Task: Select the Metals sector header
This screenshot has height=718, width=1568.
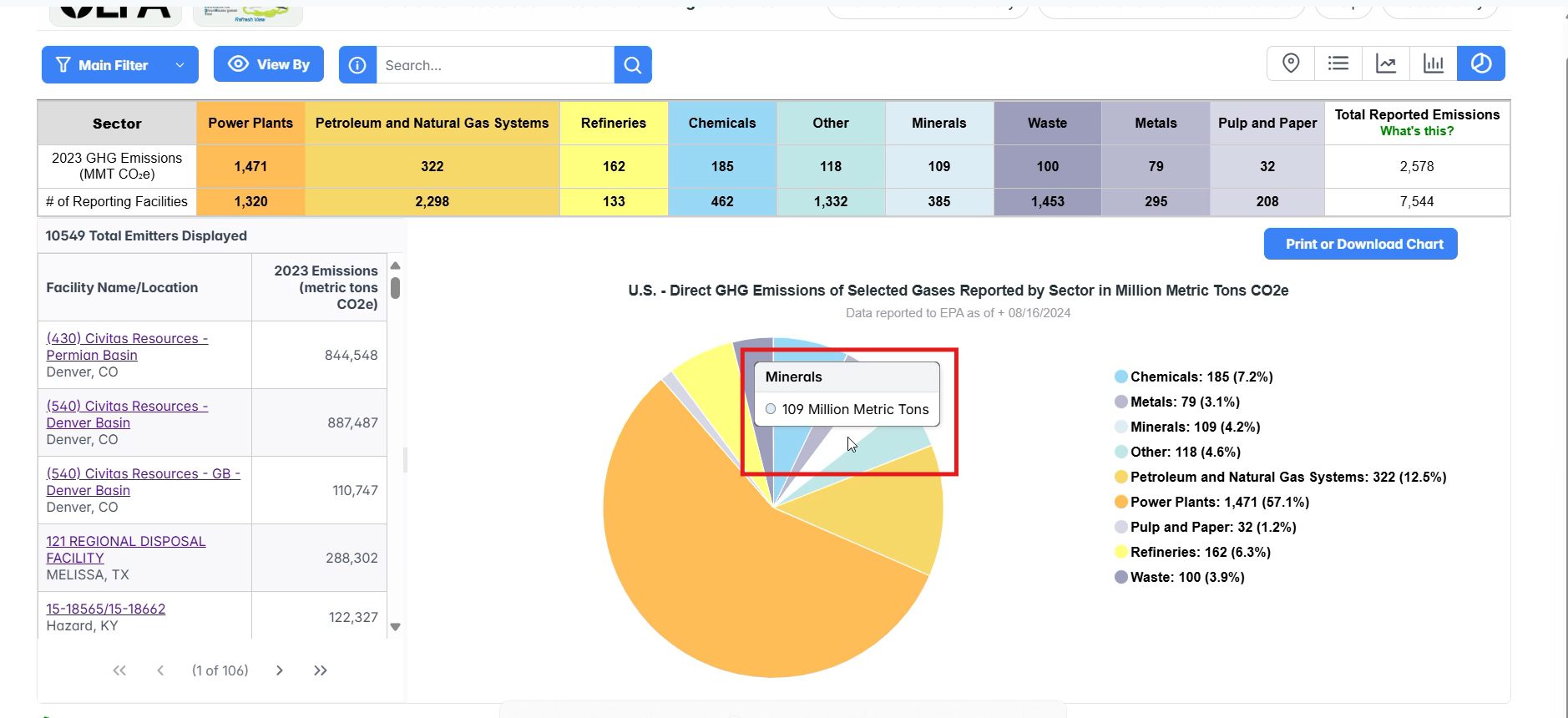Action: click(1156, 123)
